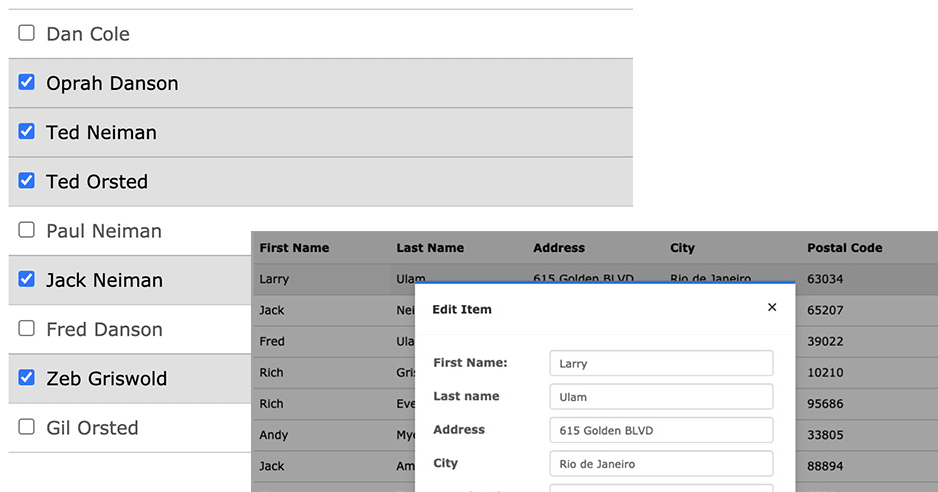Click postal code 95686
Image resolution: width=938 pixels, height=492 pixels.
tap(825, 403)
